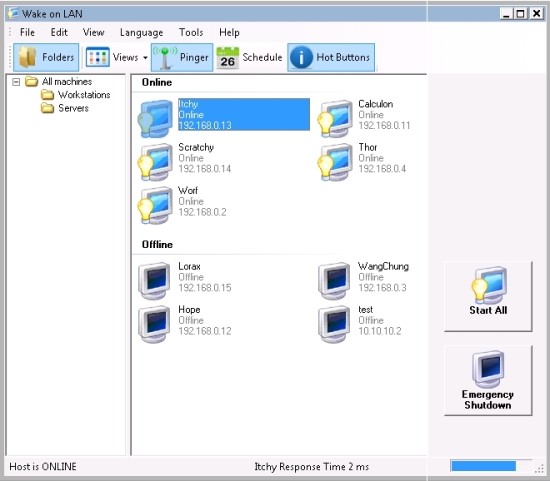Select the Hope host name
Viewport: 550px width, 481px height.
click(189, 309)
